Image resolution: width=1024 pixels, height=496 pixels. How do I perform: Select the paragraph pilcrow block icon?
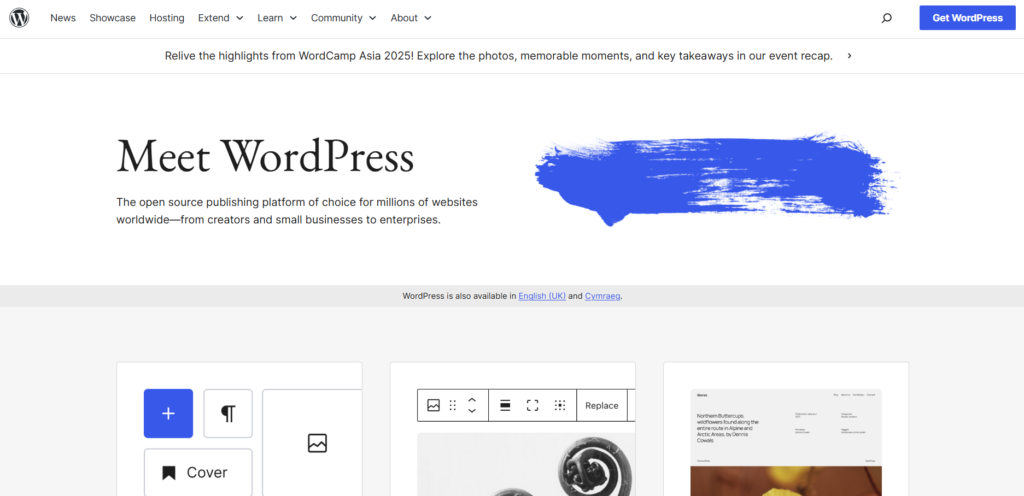tap(228, 413)
